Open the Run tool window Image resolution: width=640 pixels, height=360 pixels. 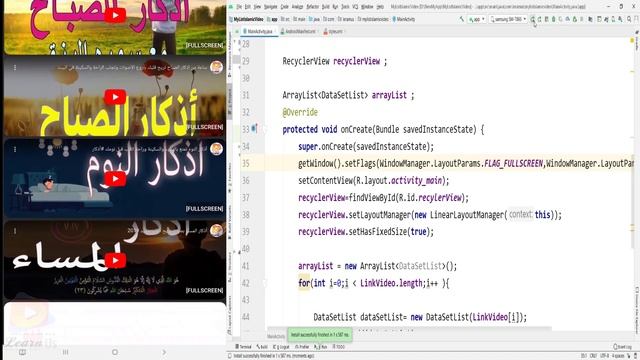coord(321,347)
